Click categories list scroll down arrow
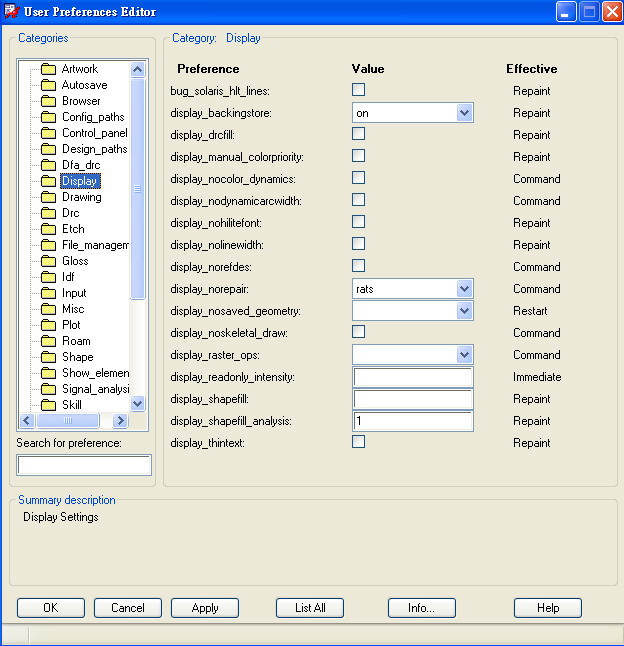The image size is (624, 646). coord(138,404)
